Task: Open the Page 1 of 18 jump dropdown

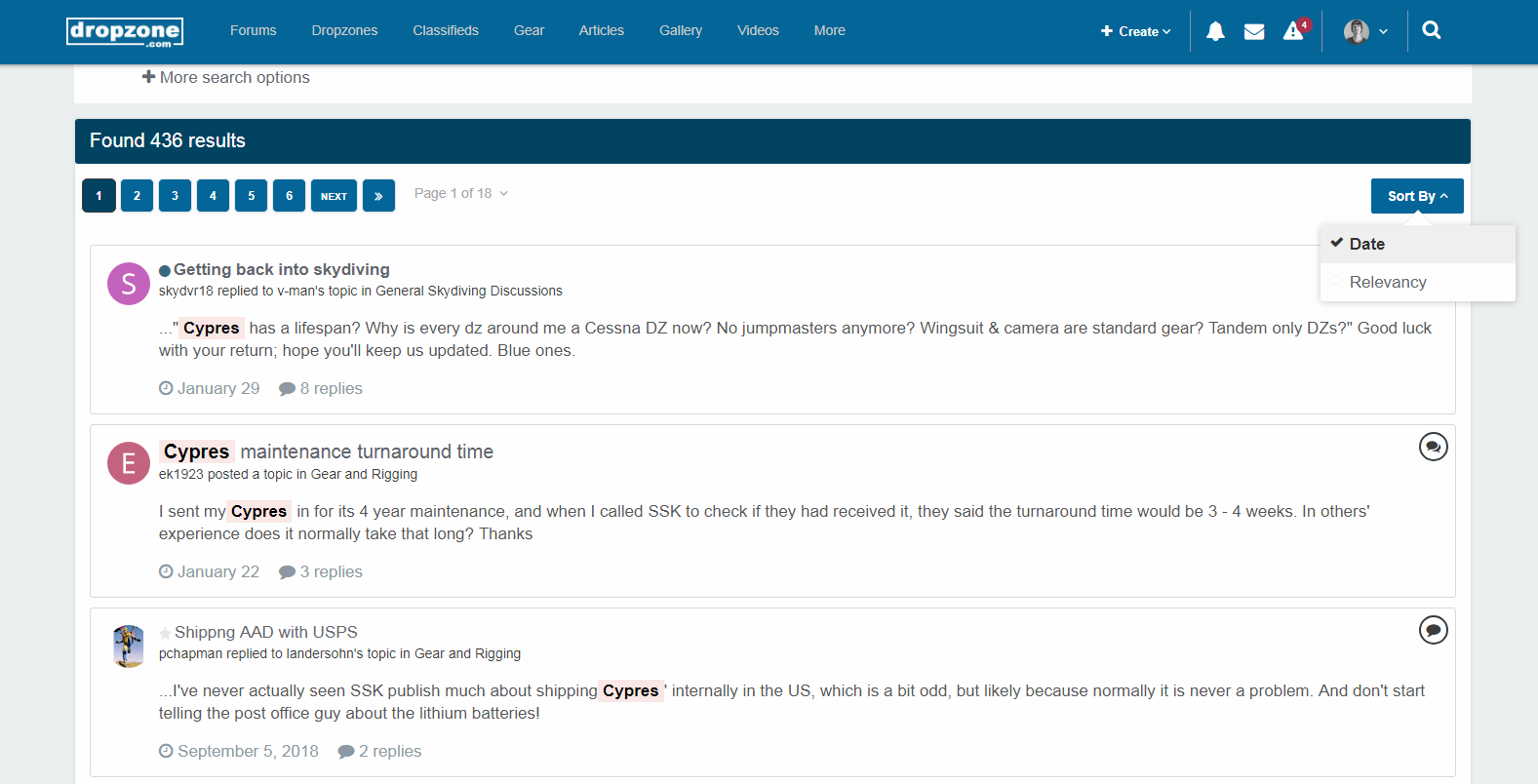Action: 460,193
